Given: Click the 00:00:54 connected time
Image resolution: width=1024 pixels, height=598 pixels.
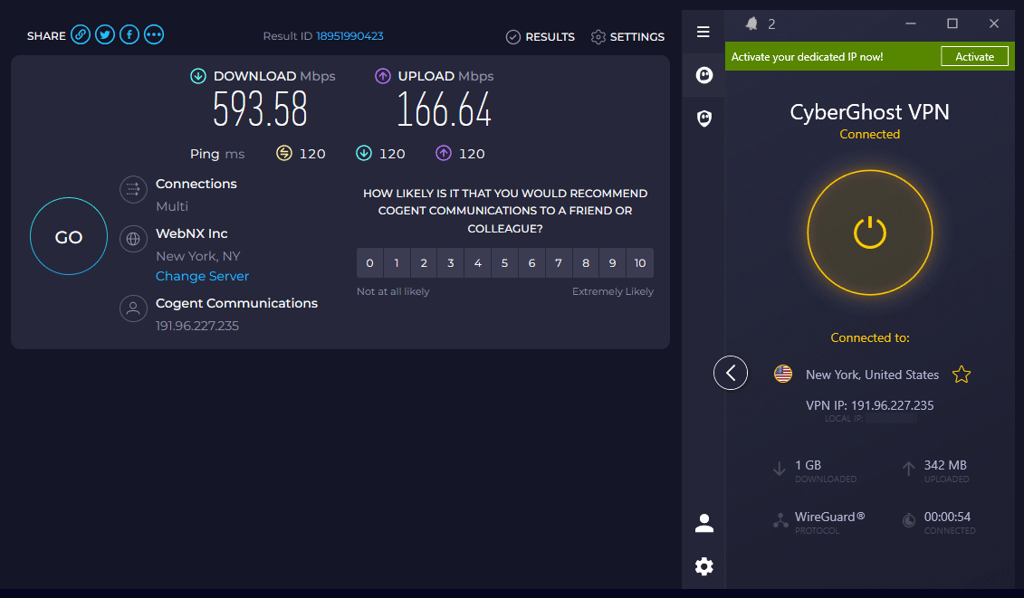Looking at the screenshot, I should [947, 516].
